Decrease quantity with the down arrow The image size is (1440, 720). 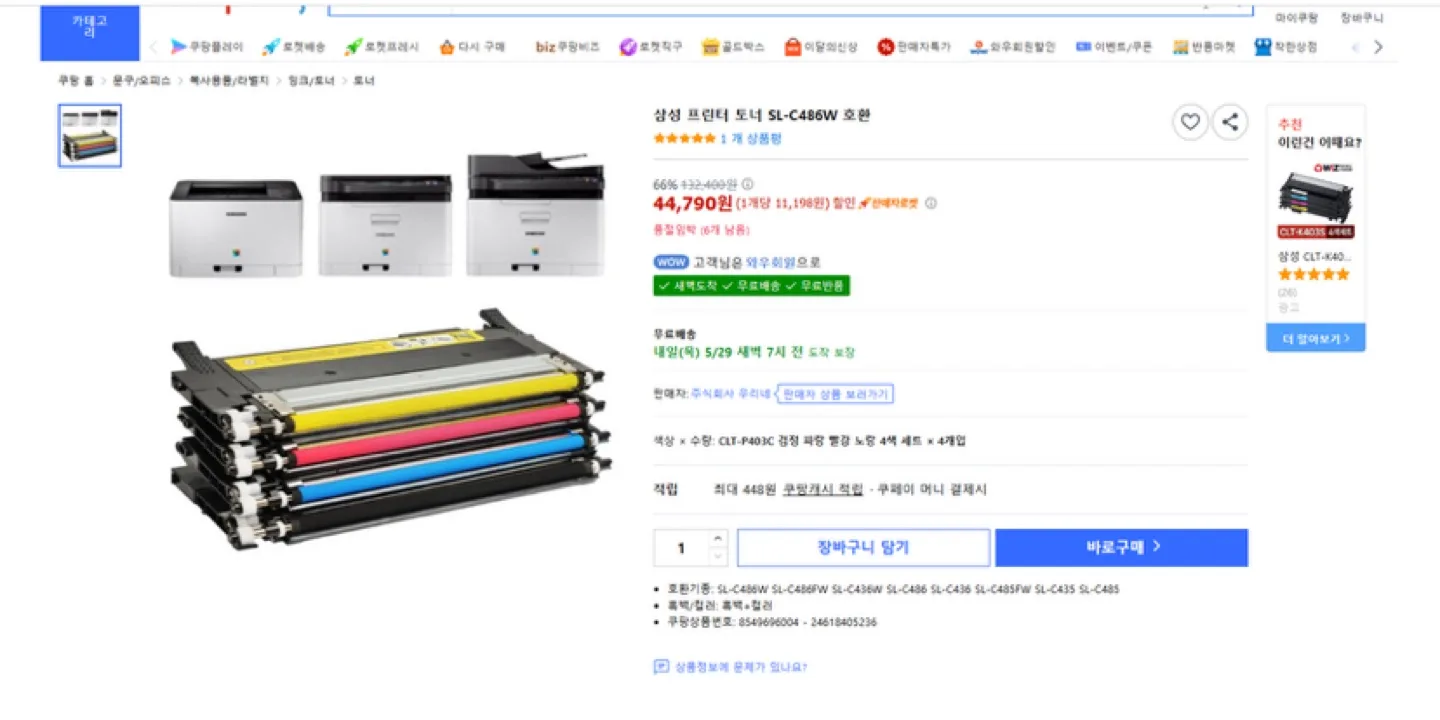tap(718, 556)
